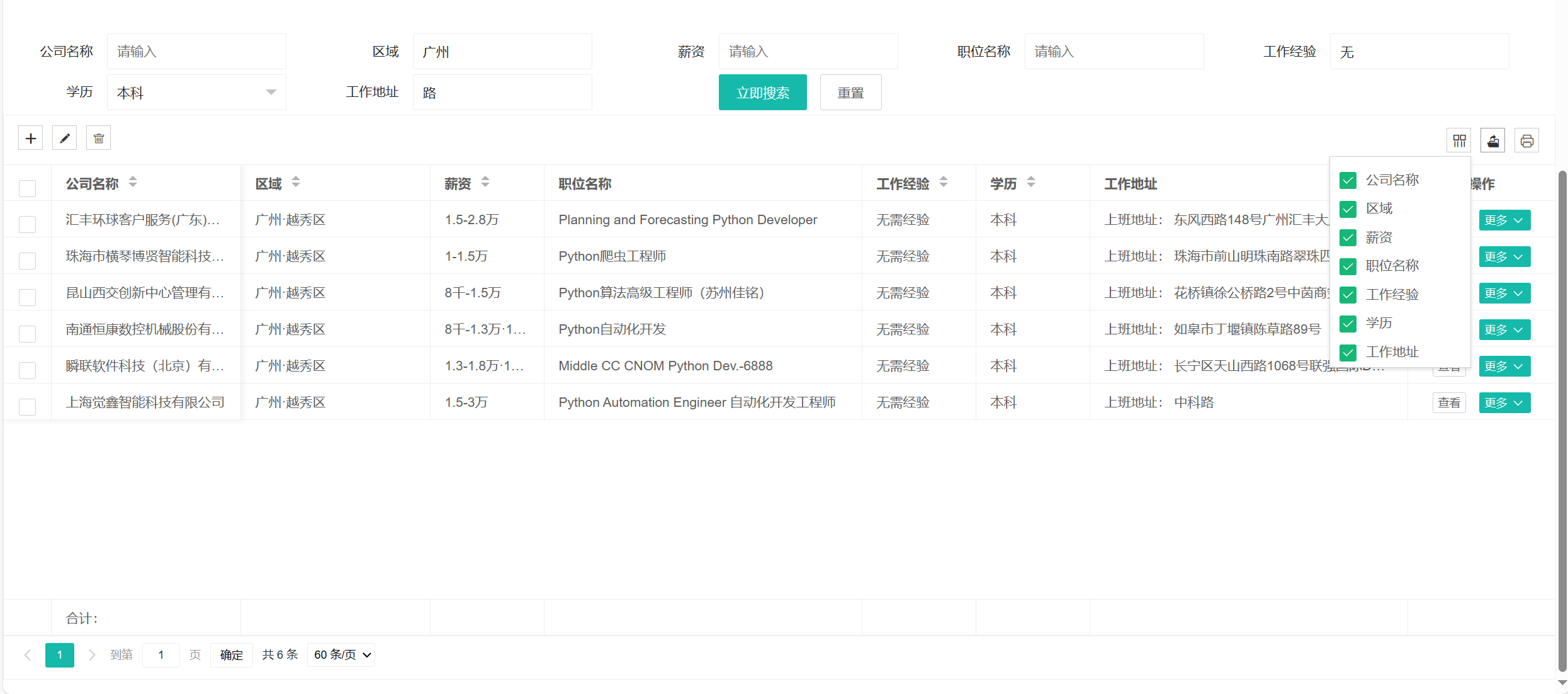
Task: Sort by 学历 column arrows
Action: 1031,182
